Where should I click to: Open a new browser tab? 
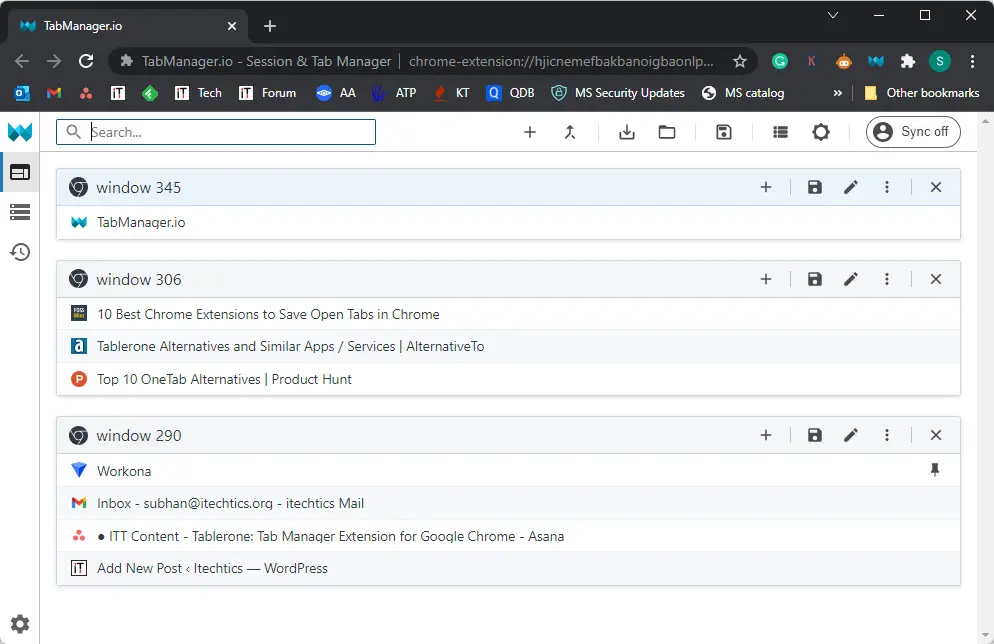pyautogui.click(x=269, y=26)
